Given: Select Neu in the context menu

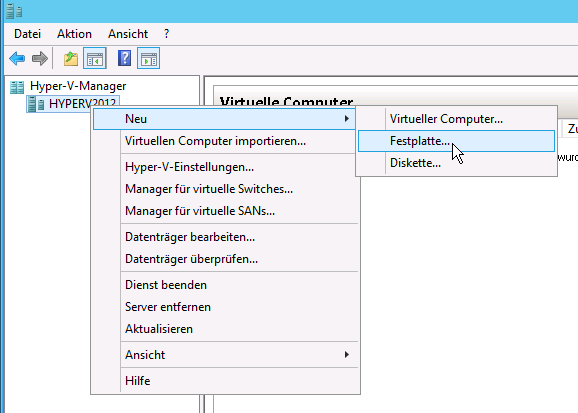Looking at the screenshot, I should 224,119.
